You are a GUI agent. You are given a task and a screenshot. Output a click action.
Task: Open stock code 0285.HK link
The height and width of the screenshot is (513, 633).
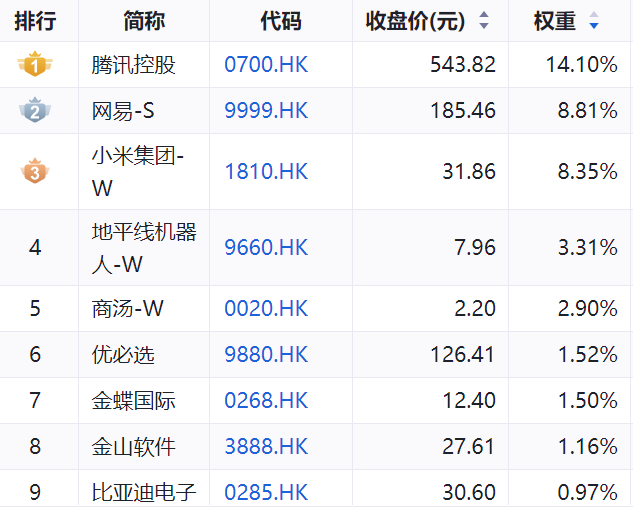(266, 492)
